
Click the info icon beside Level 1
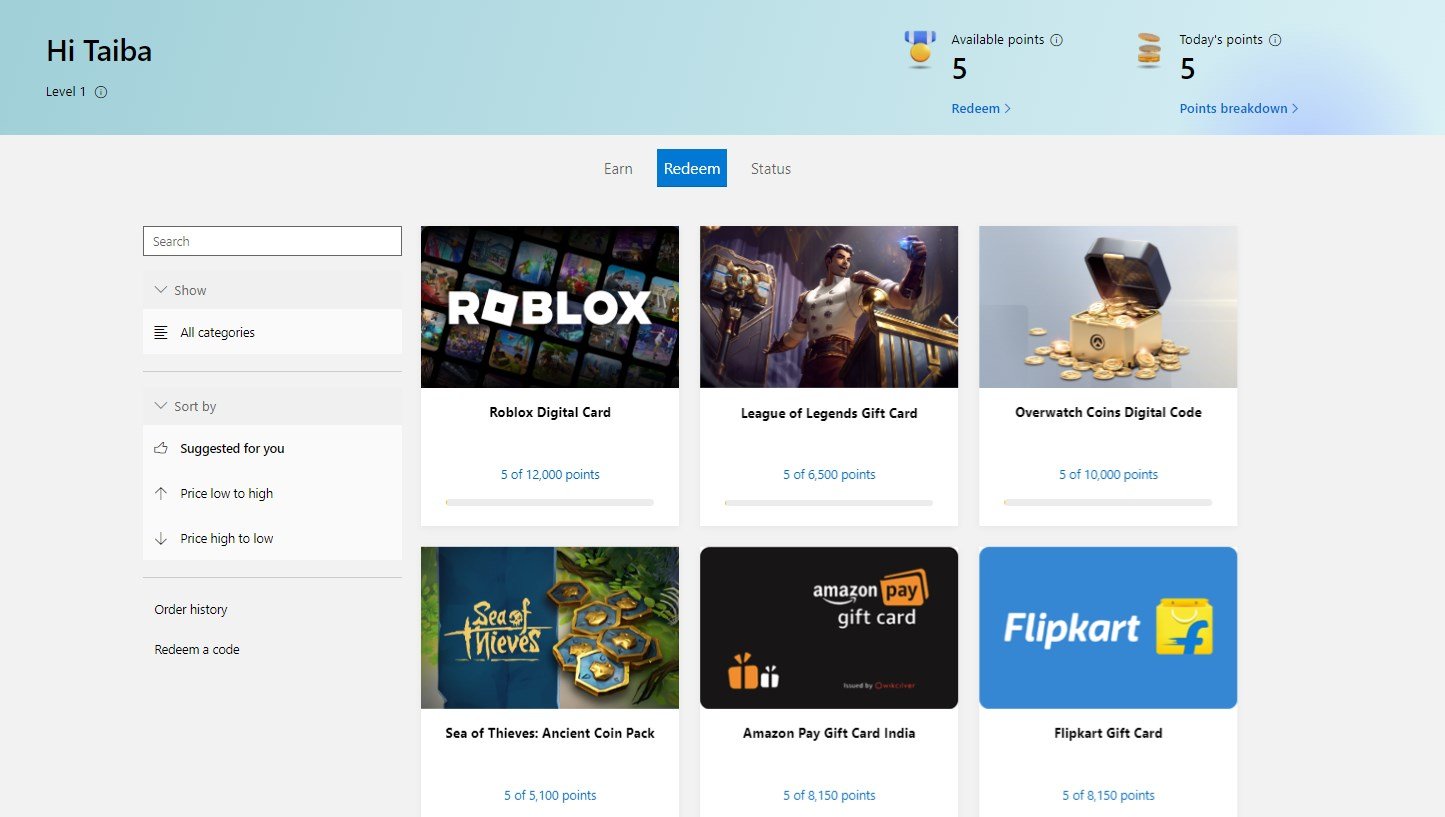coord(99,91)
